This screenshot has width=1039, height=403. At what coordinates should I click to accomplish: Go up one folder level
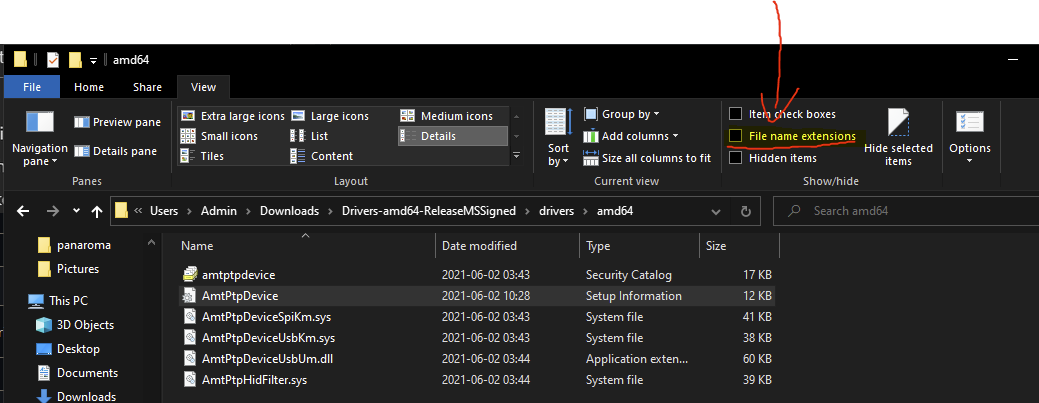tap(97, 211)
